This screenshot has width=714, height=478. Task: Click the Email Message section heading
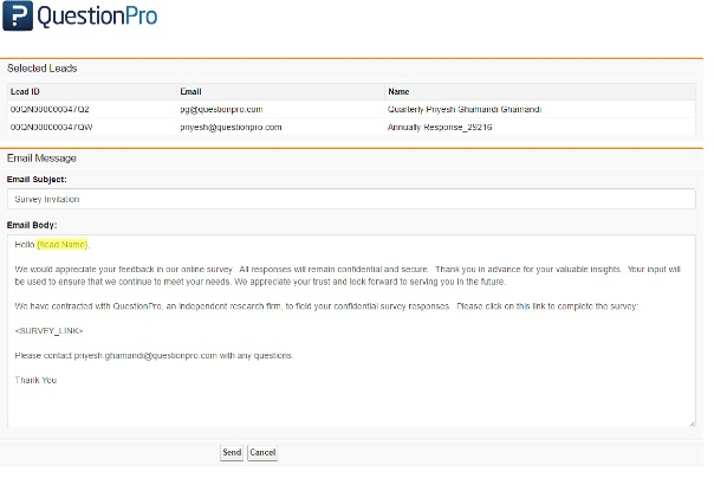tap(41, 158)
